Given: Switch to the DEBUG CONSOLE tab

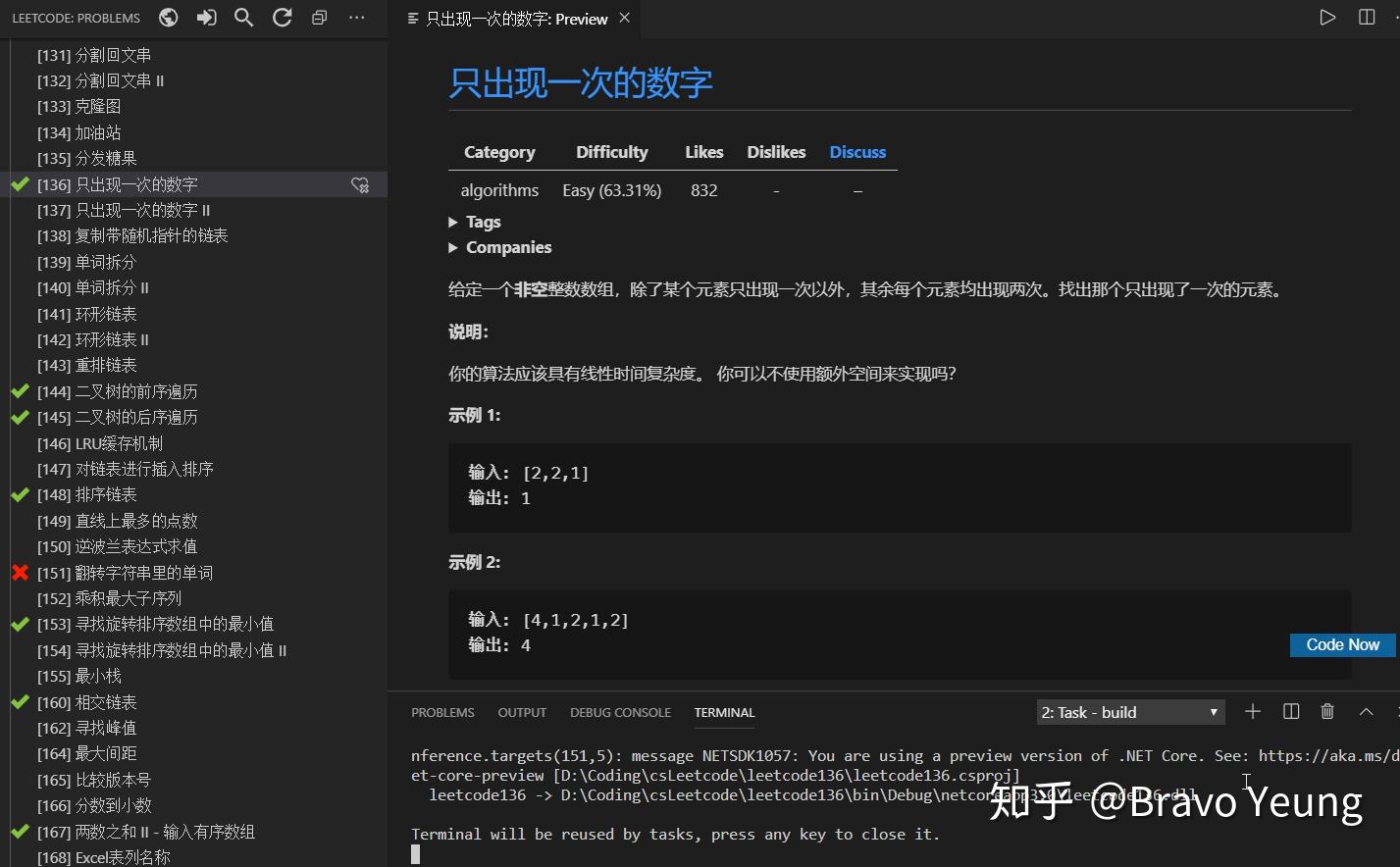Looking at the screenshot, I should pos(620,712).
